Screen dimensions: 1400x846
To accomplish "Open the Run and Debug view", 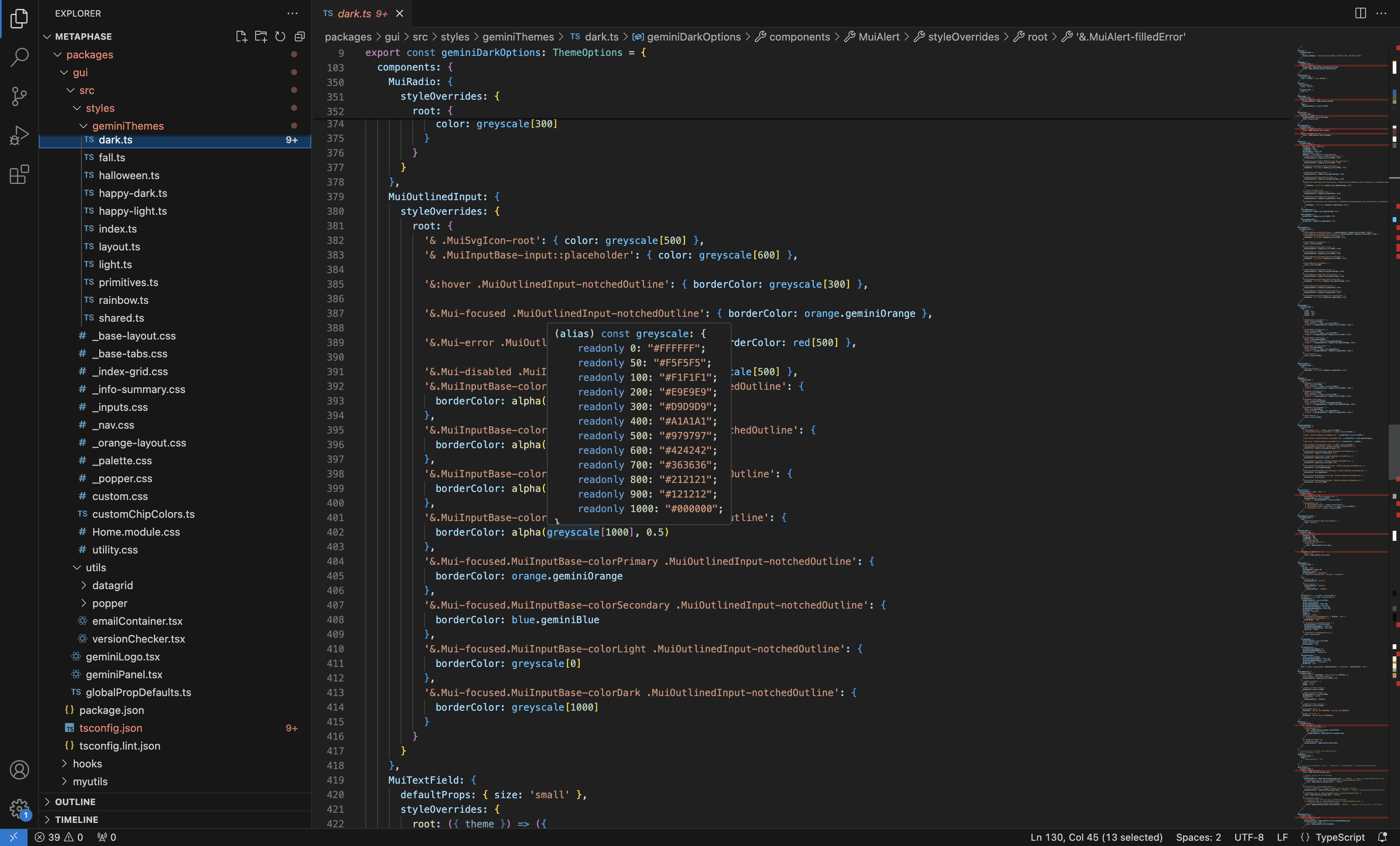I will click(19, 135).
